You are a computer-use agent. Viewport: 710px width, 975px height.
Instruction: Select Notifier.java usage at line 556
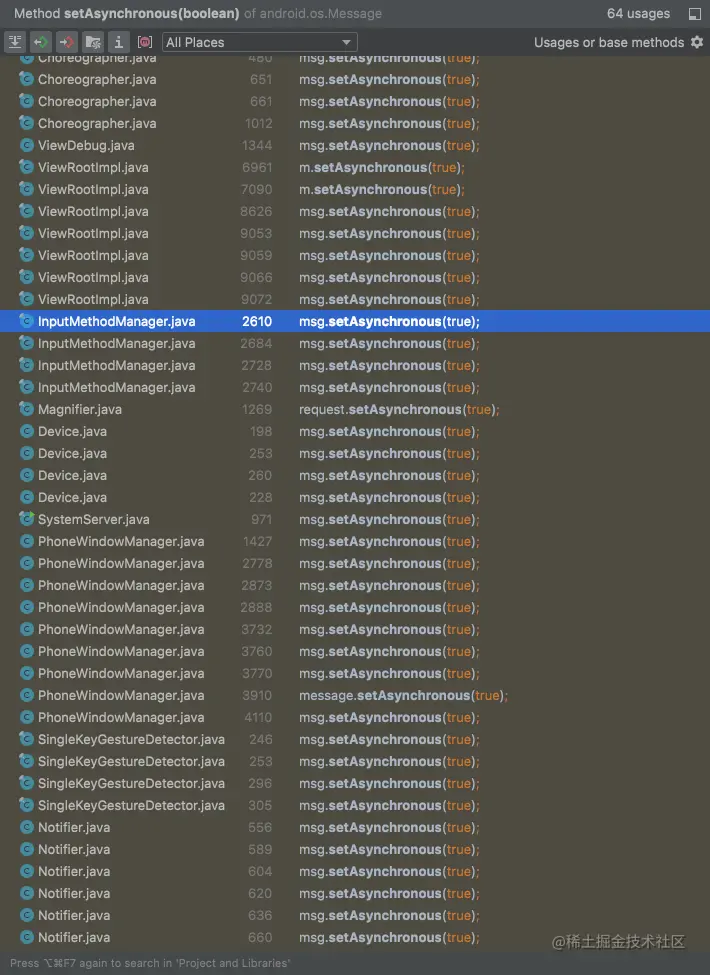[355, 828]
